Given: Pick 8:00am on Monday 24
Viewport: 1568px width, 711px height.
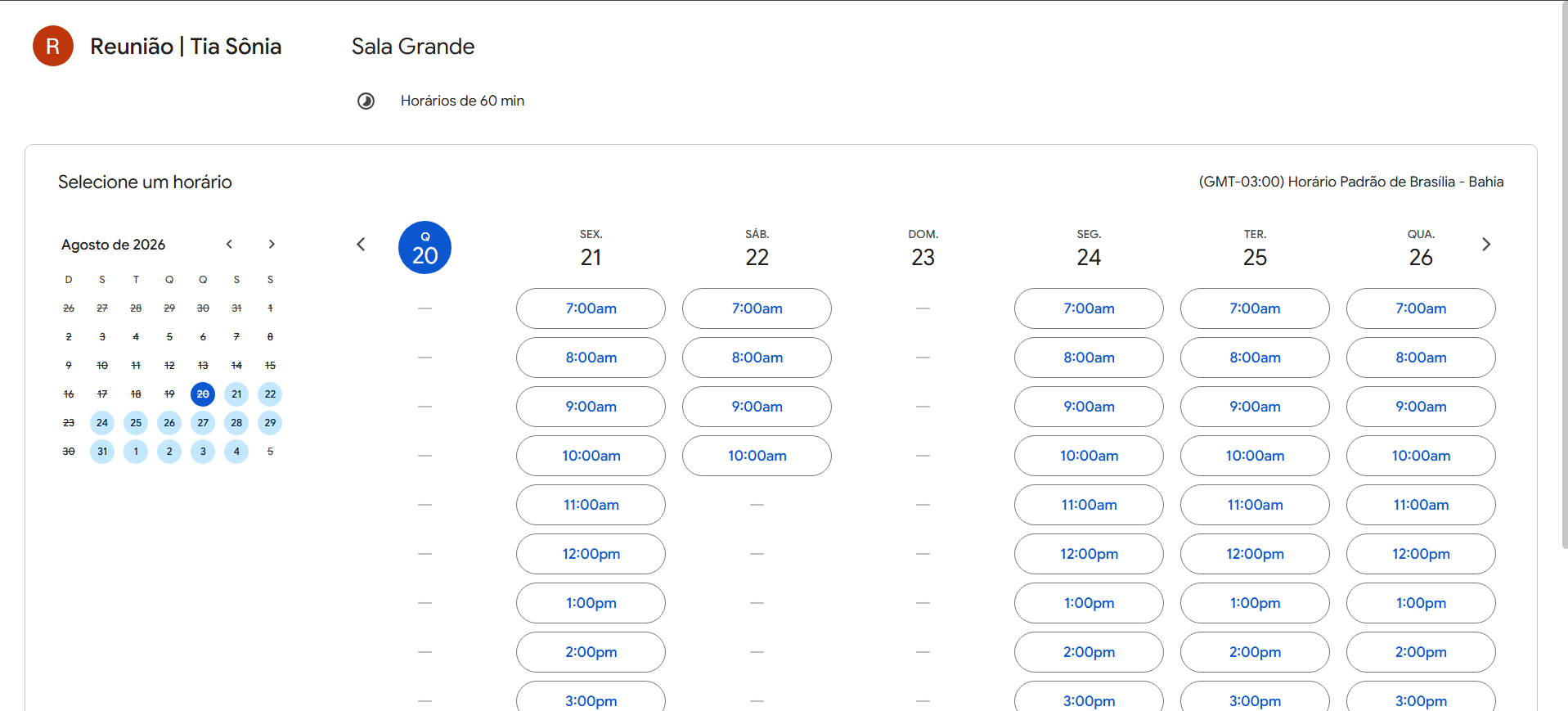Looking at the screenshot, I should (x=1089, y=358).
